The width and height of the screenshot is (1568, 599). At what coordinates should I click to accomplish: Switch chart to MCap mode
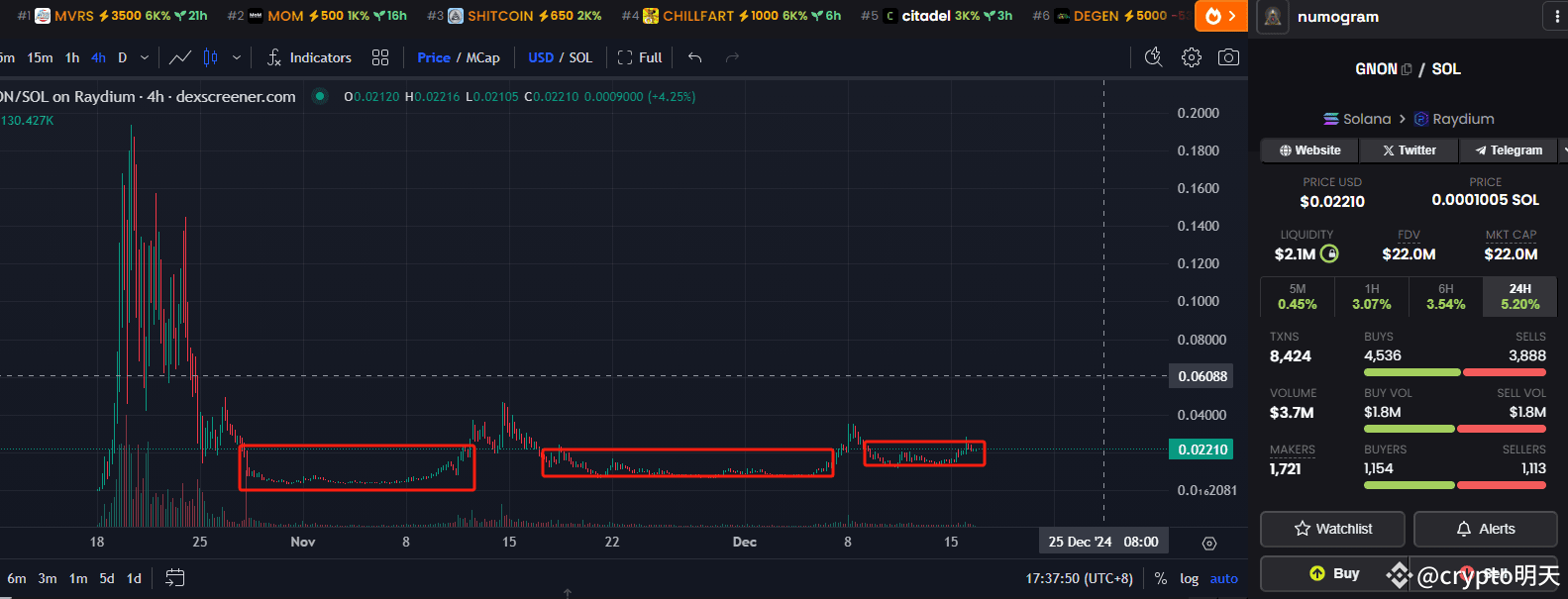(483, 57)
